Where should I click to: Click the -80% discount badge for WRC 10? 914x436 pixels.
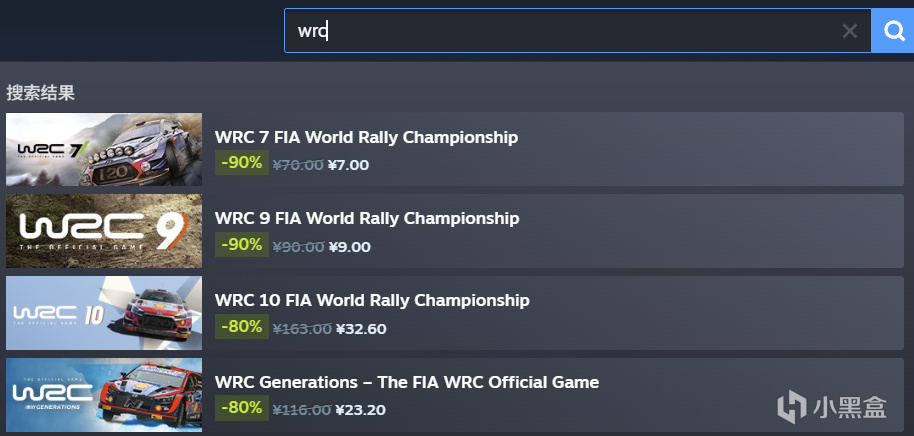coord(242,327)
